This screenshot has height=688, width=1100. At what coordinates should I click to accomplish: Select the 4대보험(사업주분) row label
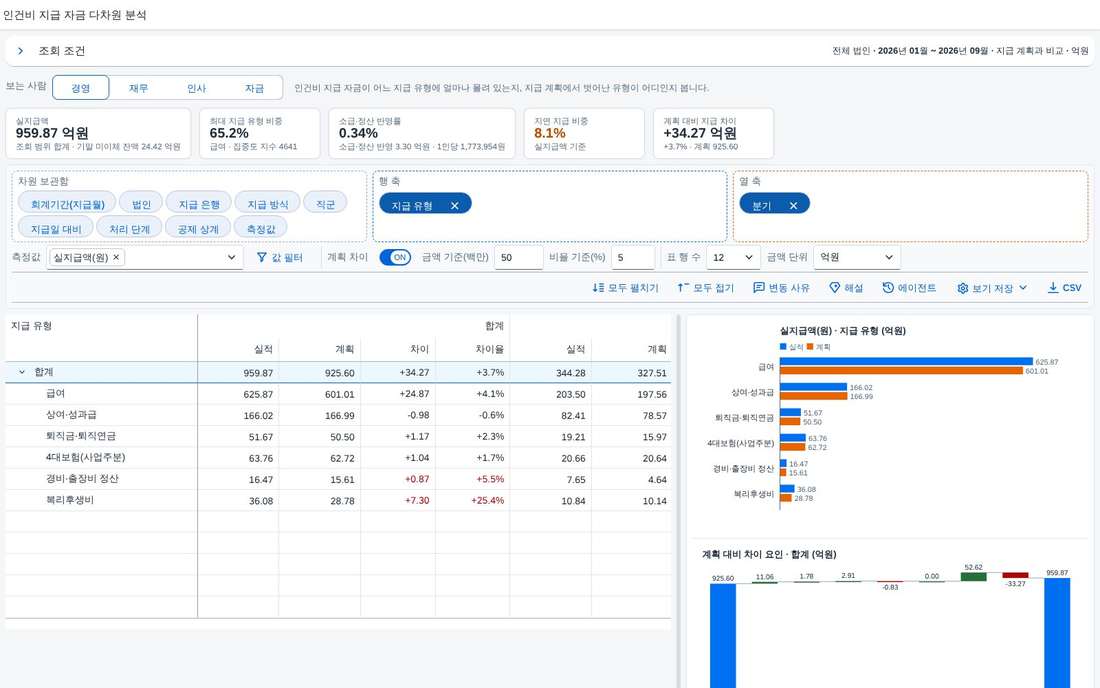point(86,457)
